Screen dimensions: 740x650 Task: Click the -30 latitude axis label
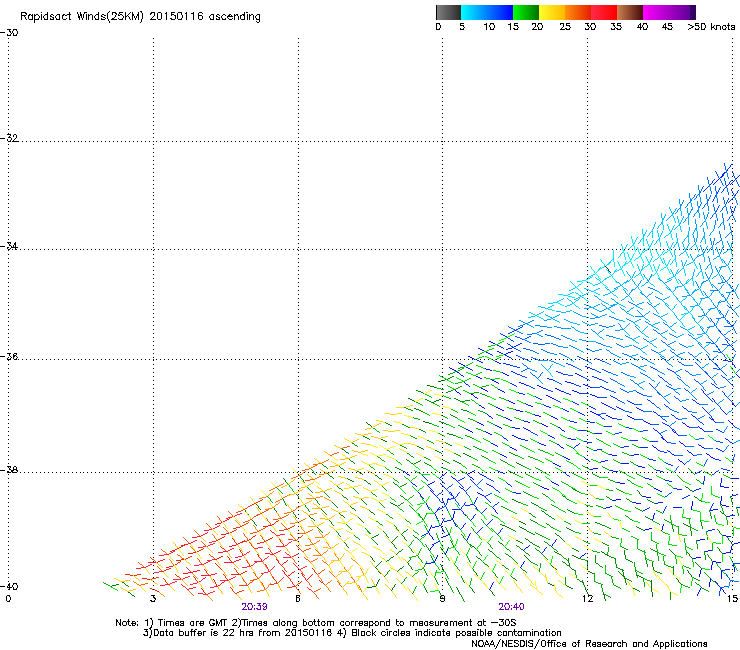pos(9,33)
